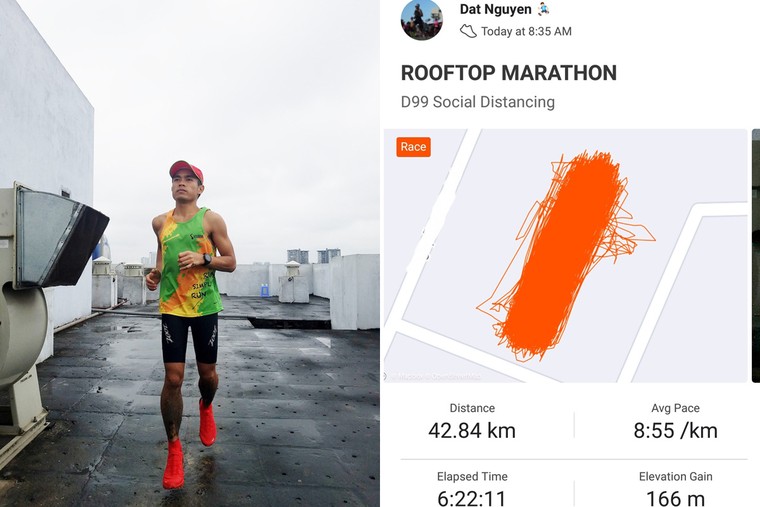The height and width of the screenshot is (507, 760).
Task: Select the Avg Pace 8:55 /km stat
Action: 675,424
